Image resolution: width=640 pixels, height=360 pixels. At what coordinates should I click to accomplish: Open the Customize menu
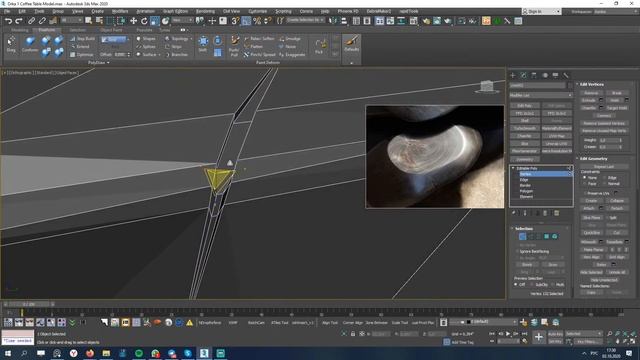click(258, 11)
